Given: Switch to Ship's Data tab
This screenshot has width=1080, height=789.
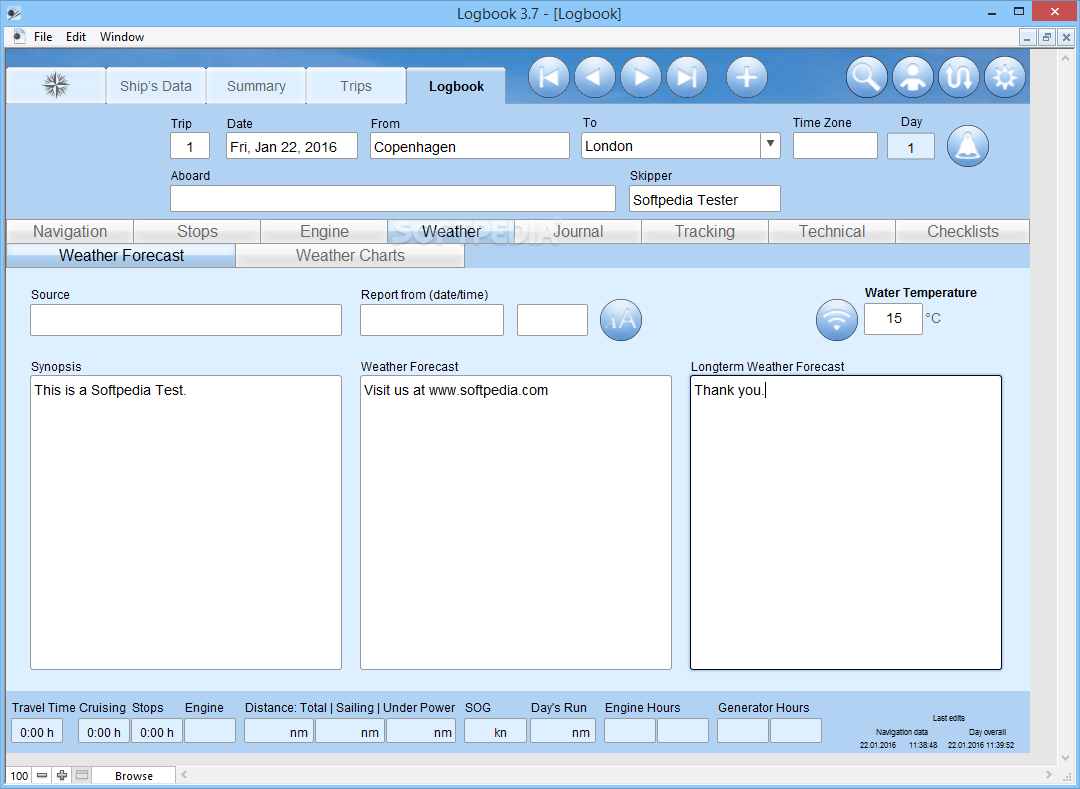Looking at the screenshot, I should pos(156,86).
